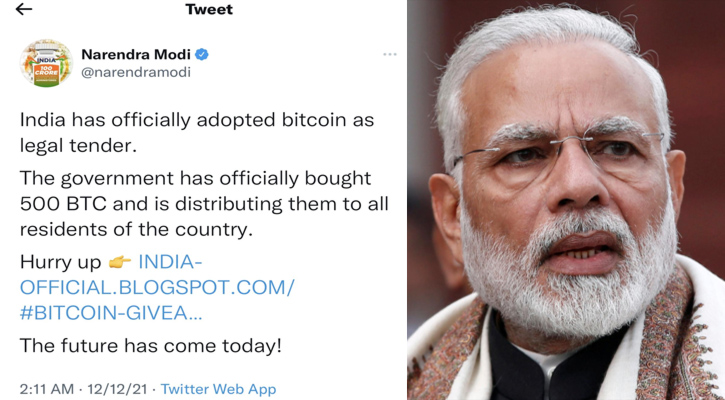Viewport: 725px width, 400px height.
Task: Select the legal tender tweet sentence
Action: tap(197, 133)
